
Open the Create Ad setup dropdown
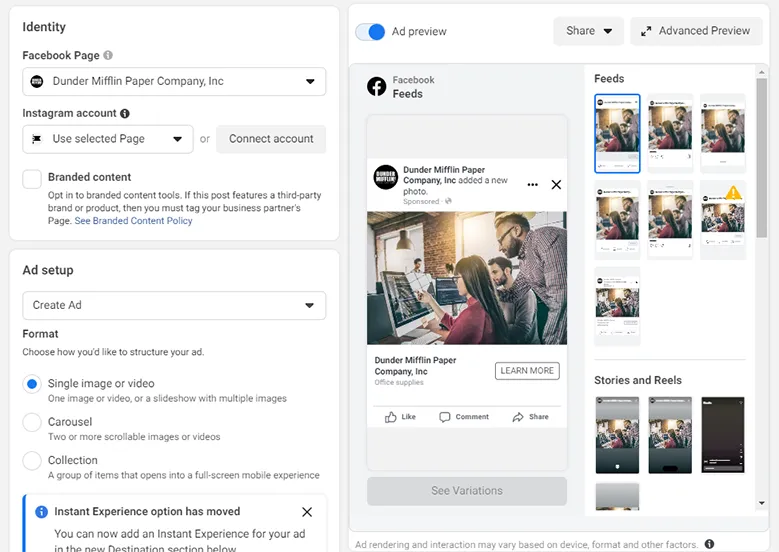click(x=174, y=305)
